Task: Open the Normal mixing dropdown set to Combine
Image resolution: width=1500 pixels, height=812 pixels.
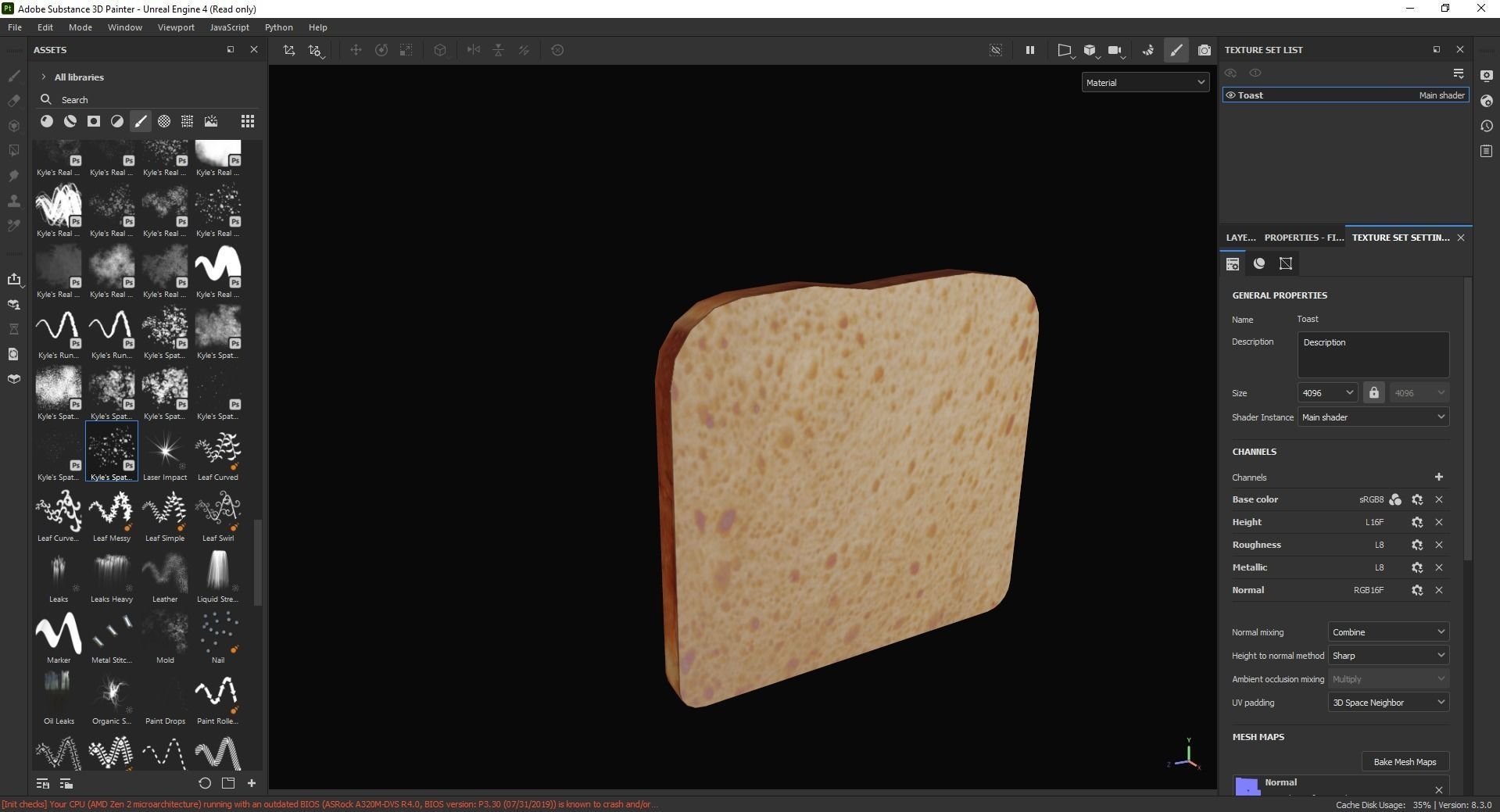Action: (1387, 631)
